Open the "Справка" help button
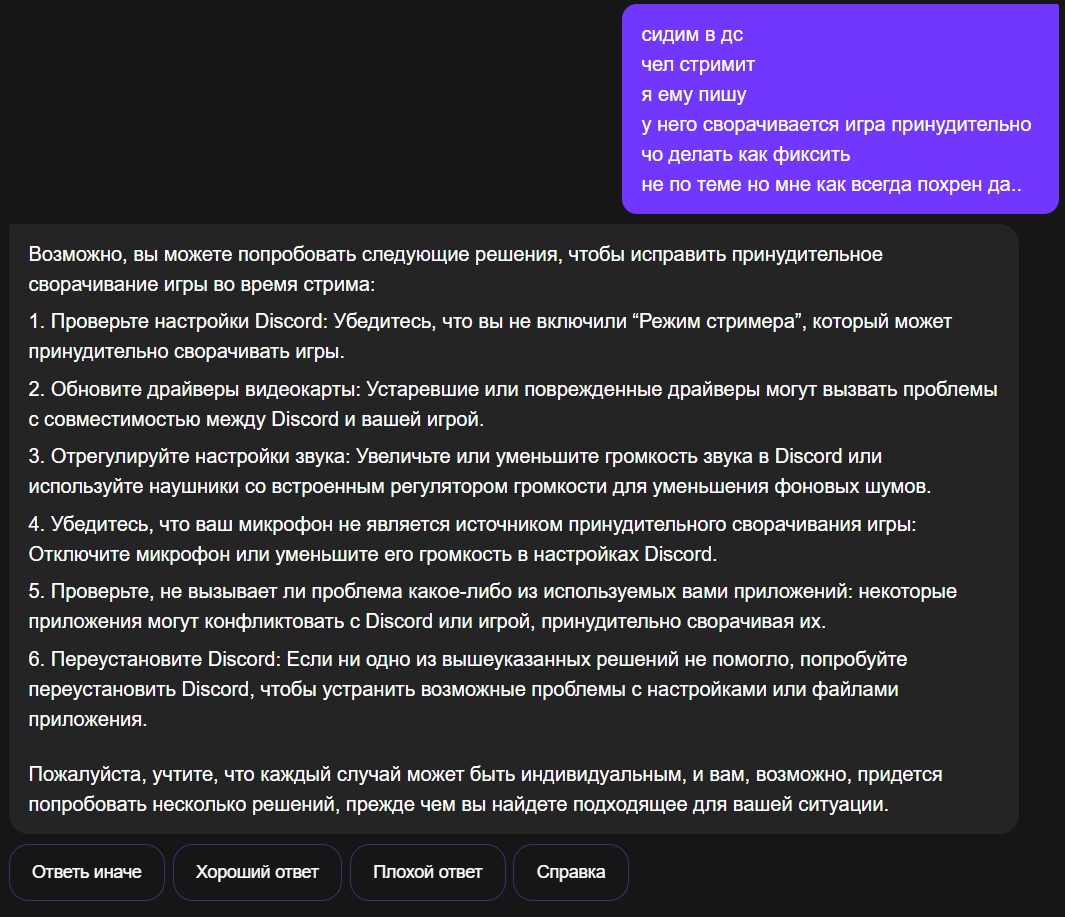1065x917 pixels. pyautogui.click(x=571, y=872)
